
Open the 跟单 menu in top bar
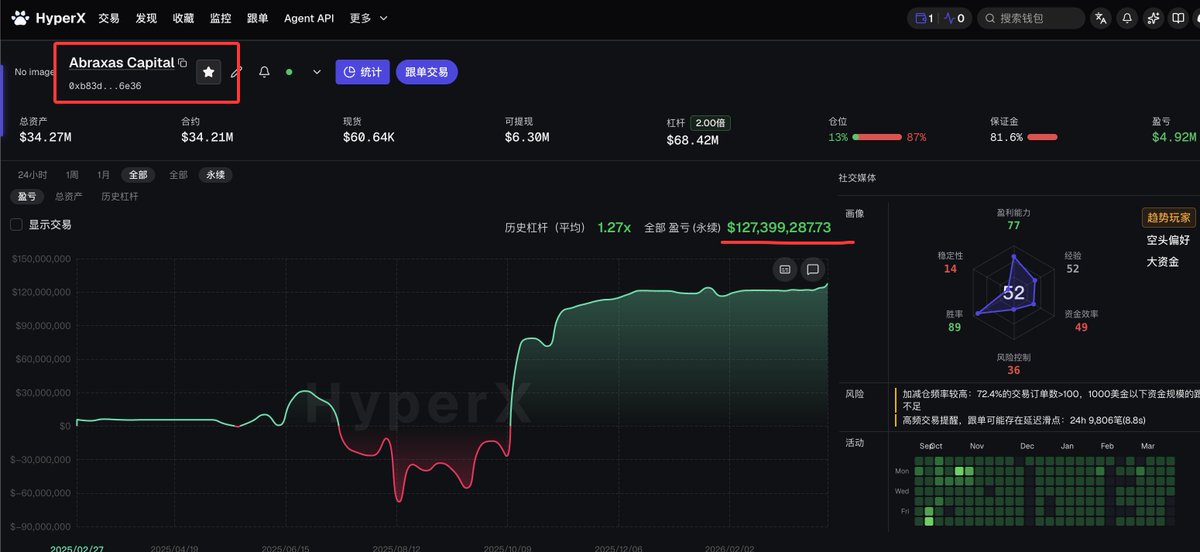pos(257,18)
